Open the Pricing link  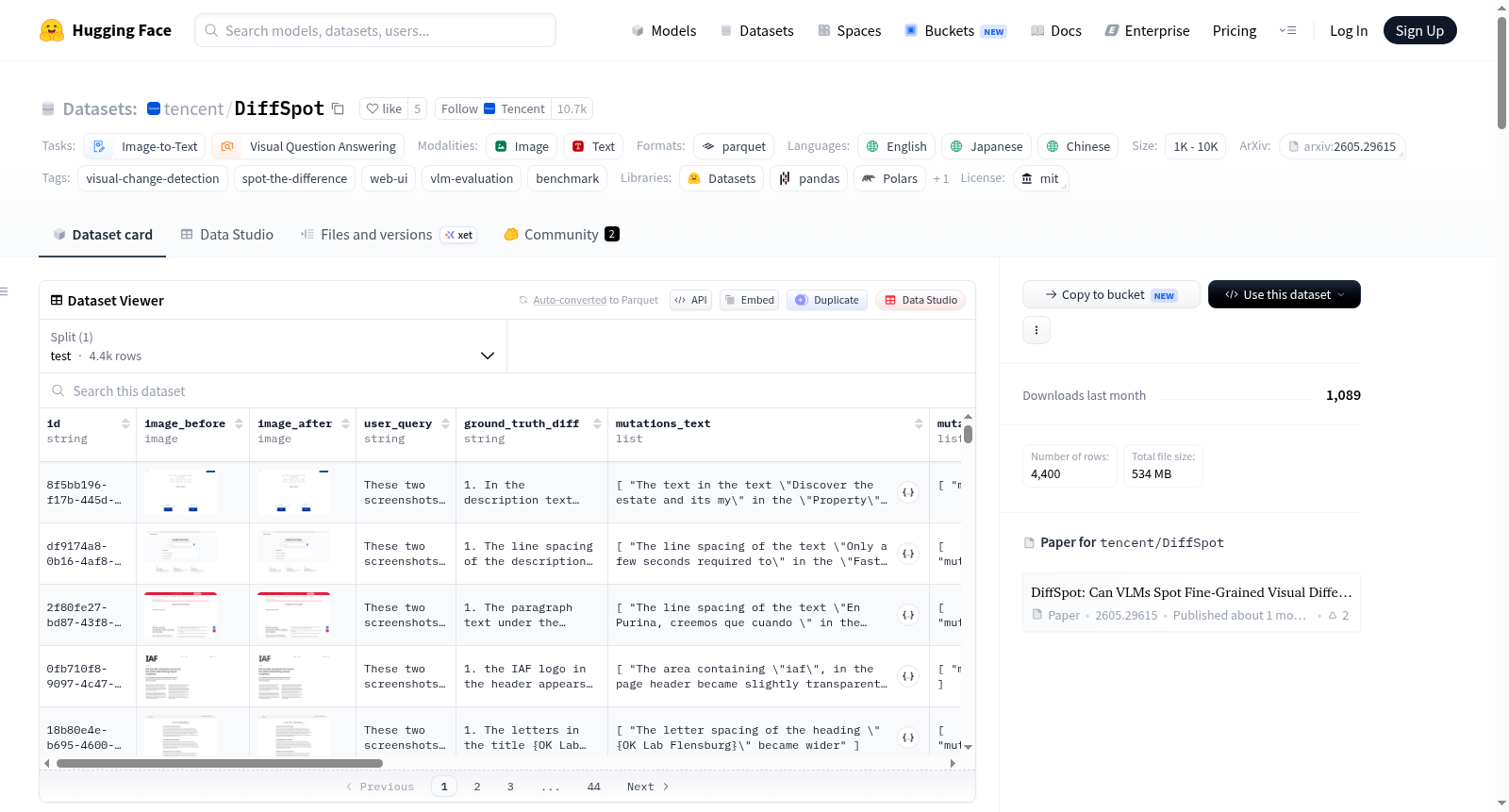(x=1235, y=30)
